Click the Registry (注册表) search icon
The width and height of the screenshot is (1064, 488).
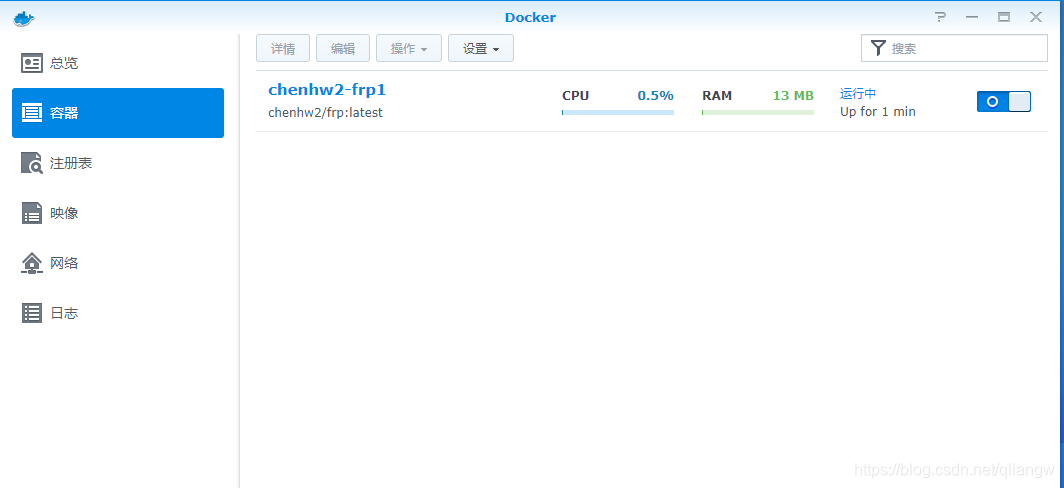click(32, 163)
